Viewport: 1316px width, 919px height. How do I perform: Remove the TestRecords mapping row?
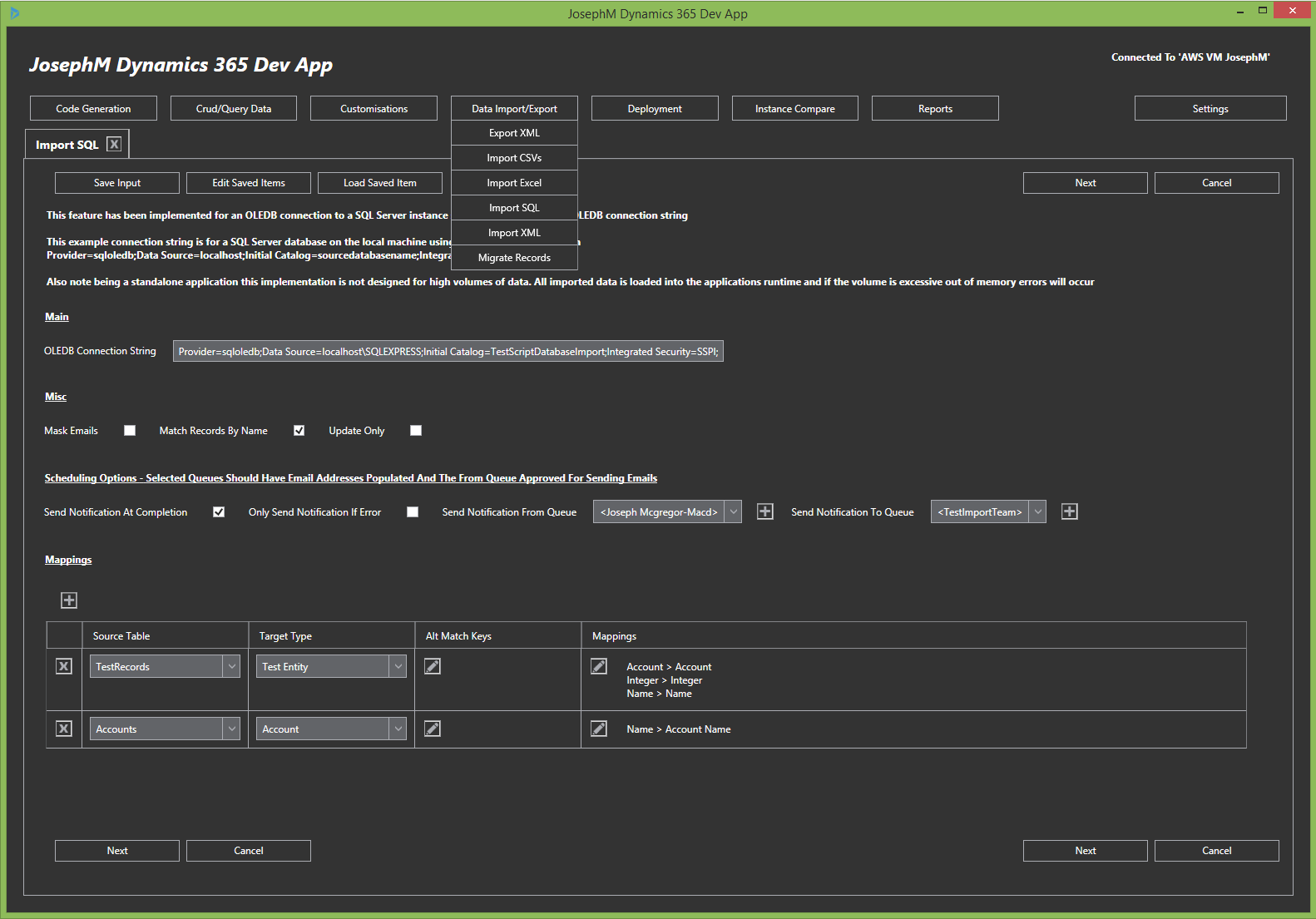(x=64, y=666)
